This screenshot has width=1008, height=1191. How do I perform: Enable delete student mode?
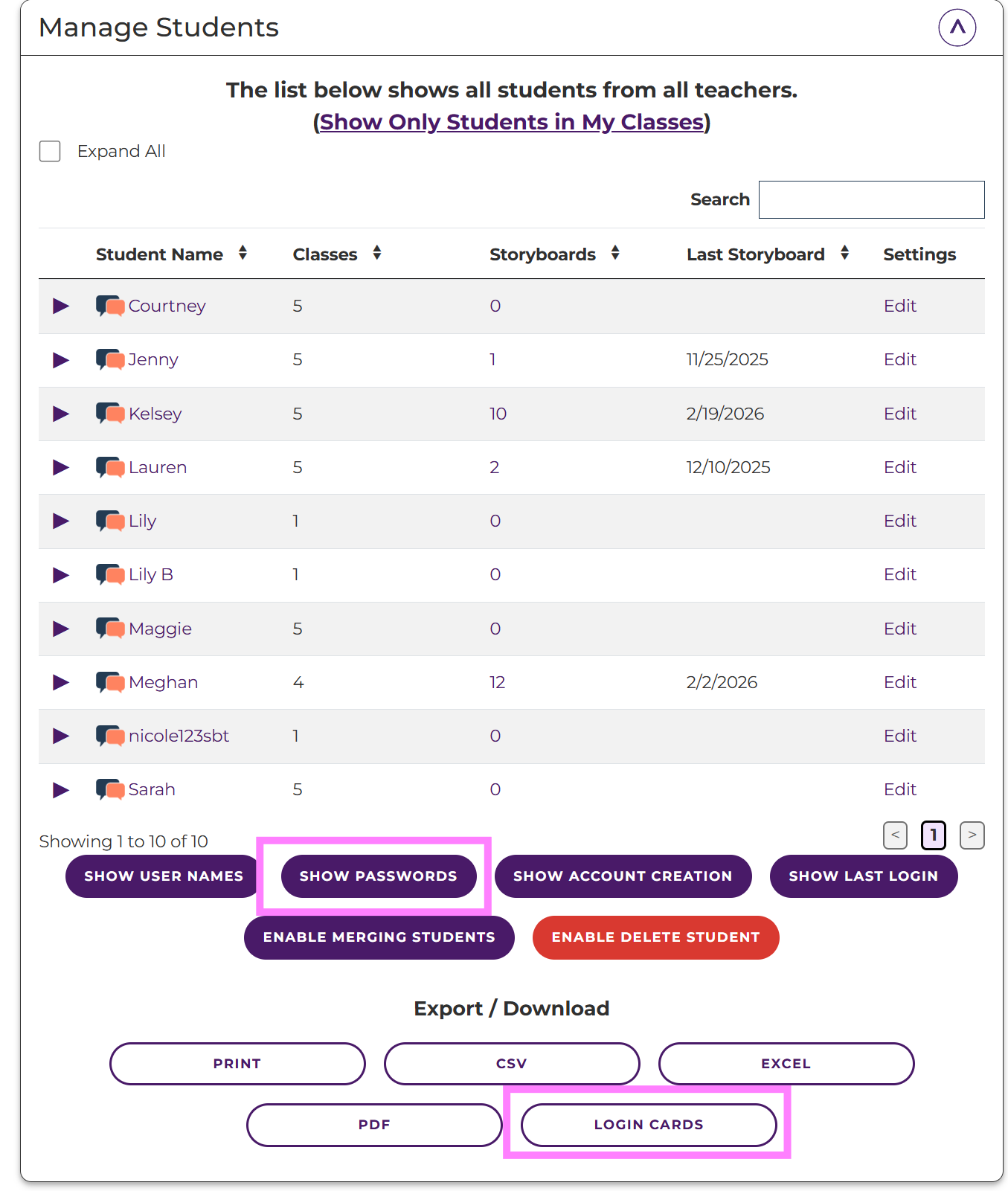click(x=655, y=937)
